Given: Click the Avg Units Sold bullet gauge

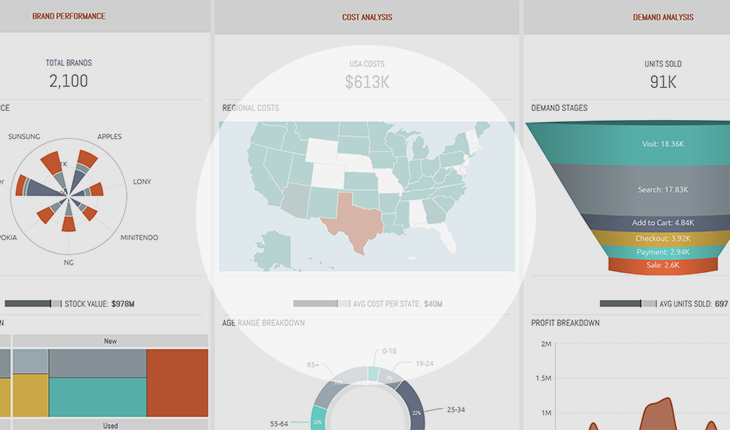Looking at the screenshot, I should tap(628, 304).
